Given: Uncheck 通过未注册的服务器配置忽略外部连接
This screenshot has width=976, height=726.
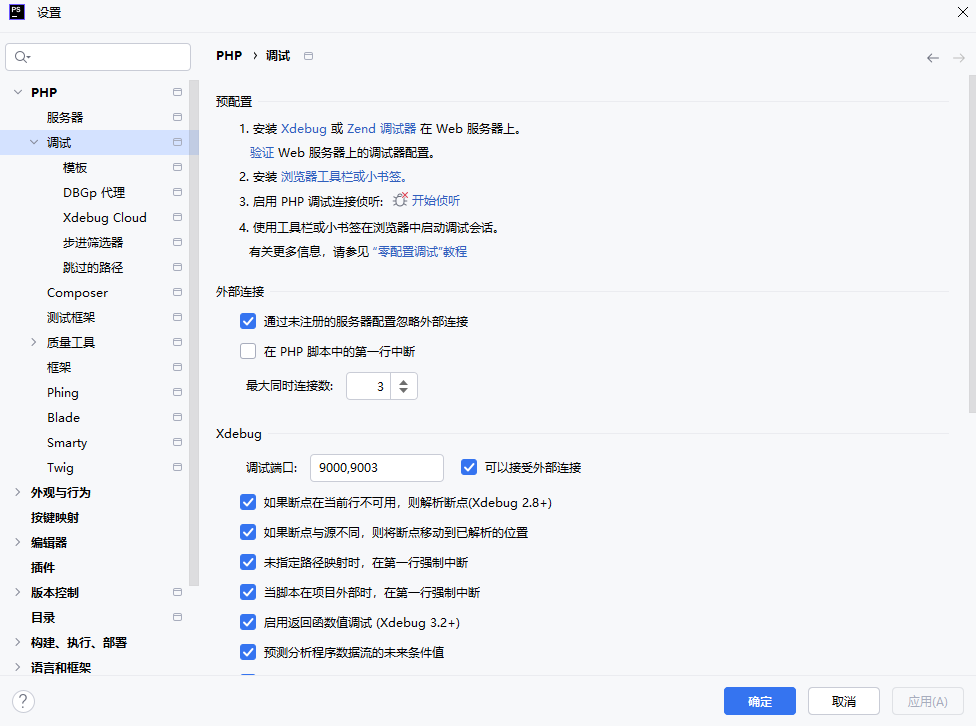Looking at the screenshot, I should pos(248,321).
